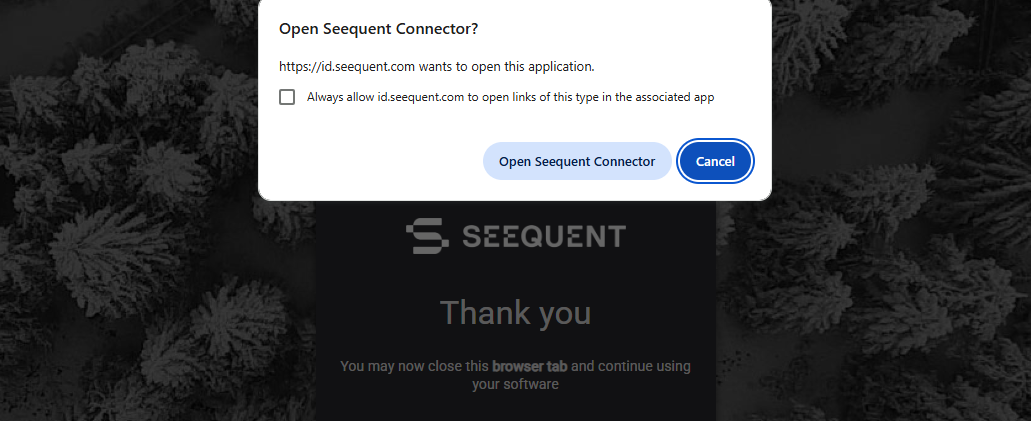Click the Open Seequent Connector button
1031x421 pixels.
point(577,161)
